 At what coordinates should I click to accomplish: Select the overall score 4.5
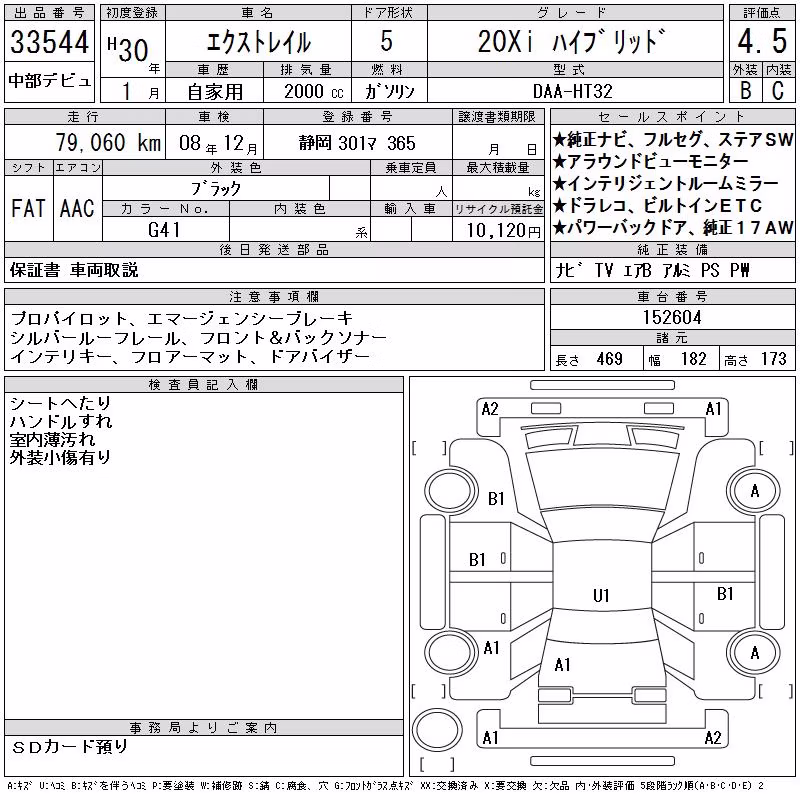click(762, 41)
